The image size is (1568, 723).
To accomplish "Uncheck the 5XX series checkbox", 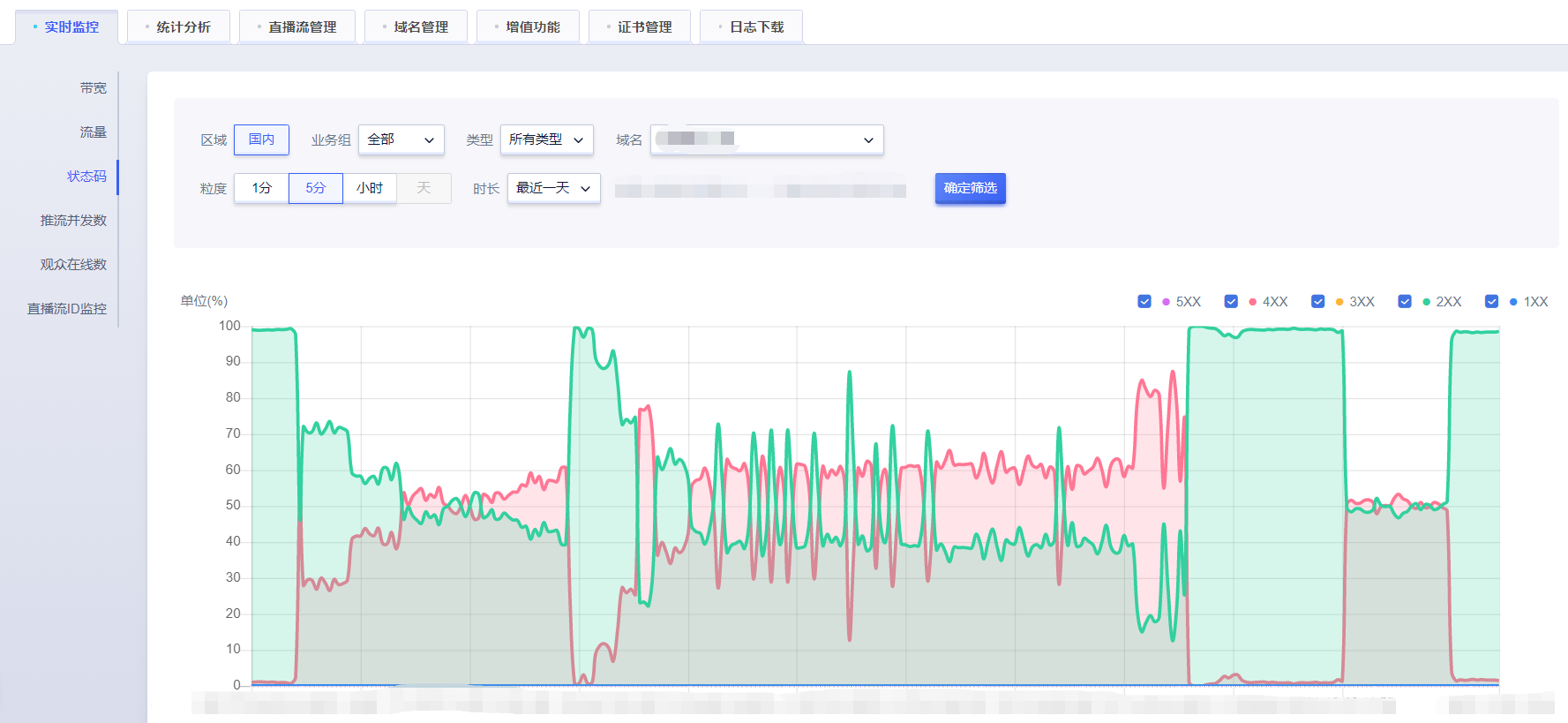I will 1144,302.
